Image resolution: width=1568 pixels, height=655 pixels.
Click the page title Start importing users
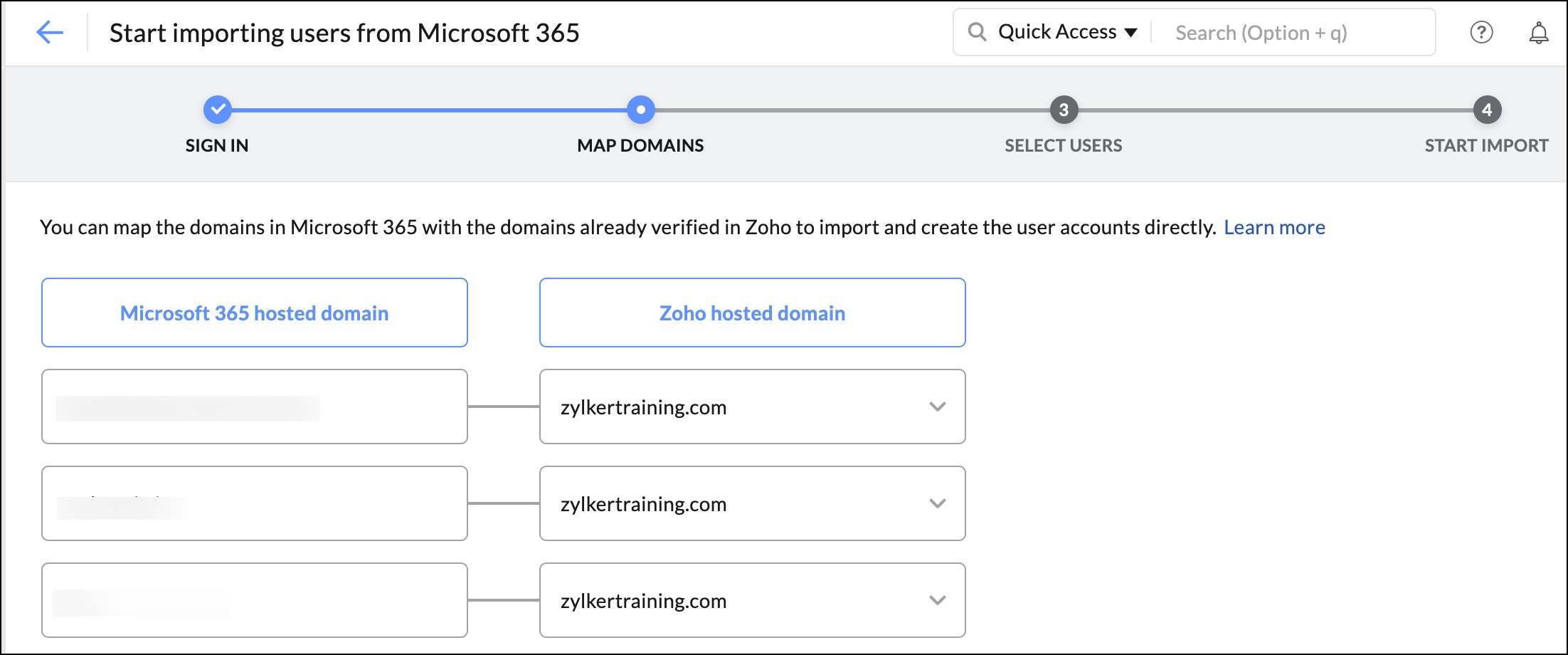[344, 33]
